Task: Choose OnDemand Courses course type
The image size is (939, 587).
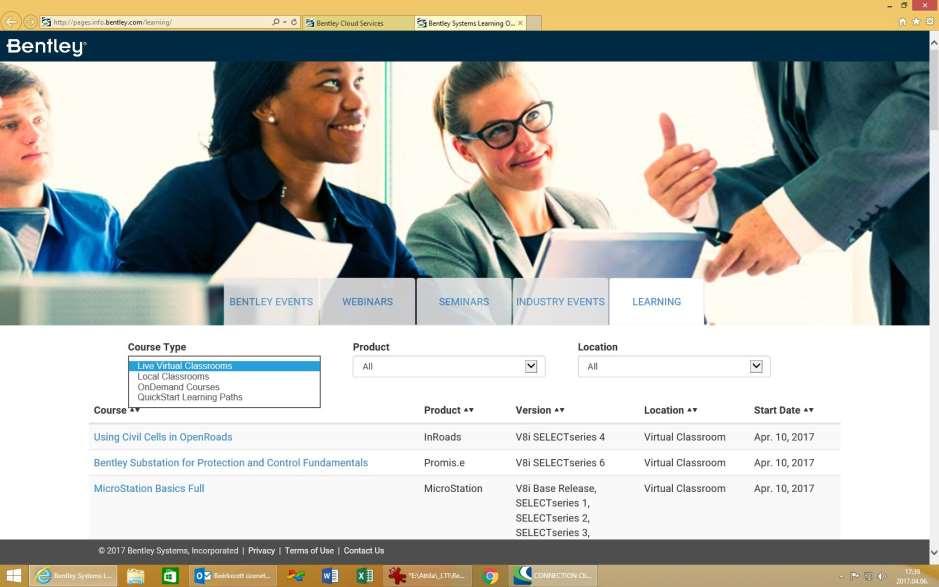Action: 225,387
